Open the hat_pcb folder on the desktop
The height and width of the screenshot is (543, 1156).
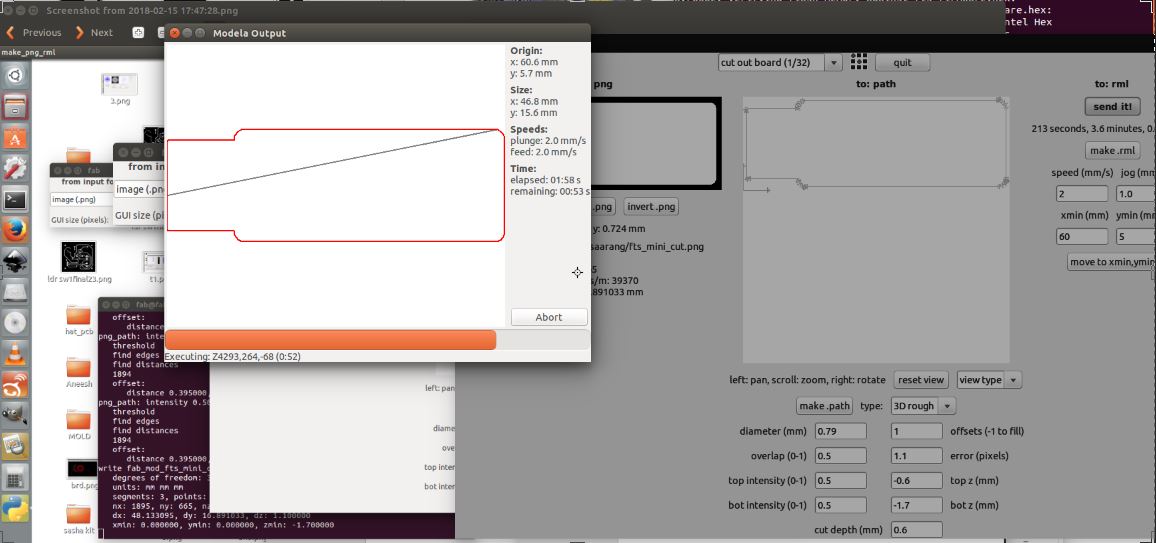tap(78, 316)
